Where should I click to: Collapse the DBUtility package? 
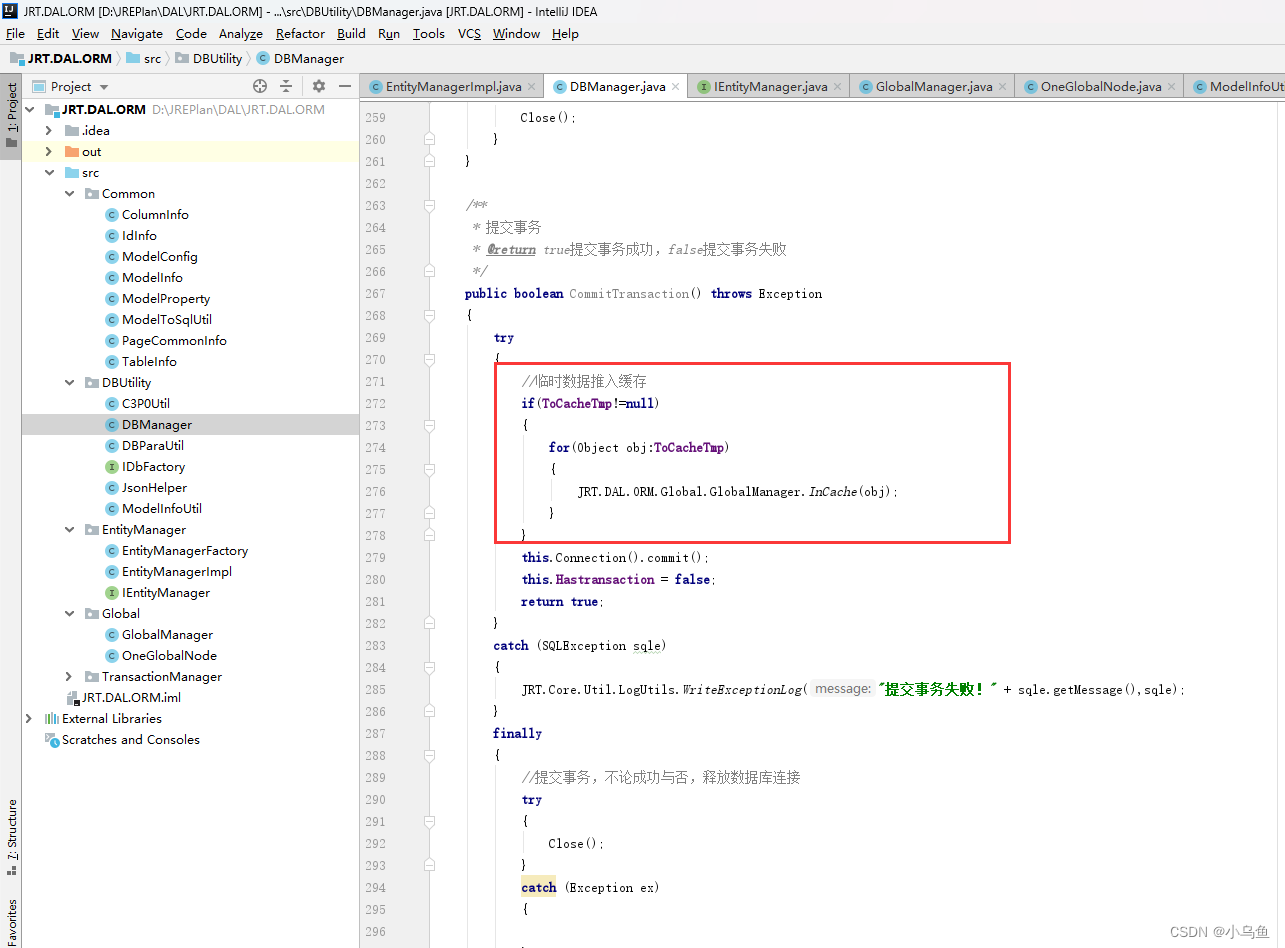pyautogui.click(x=69, y=382)
